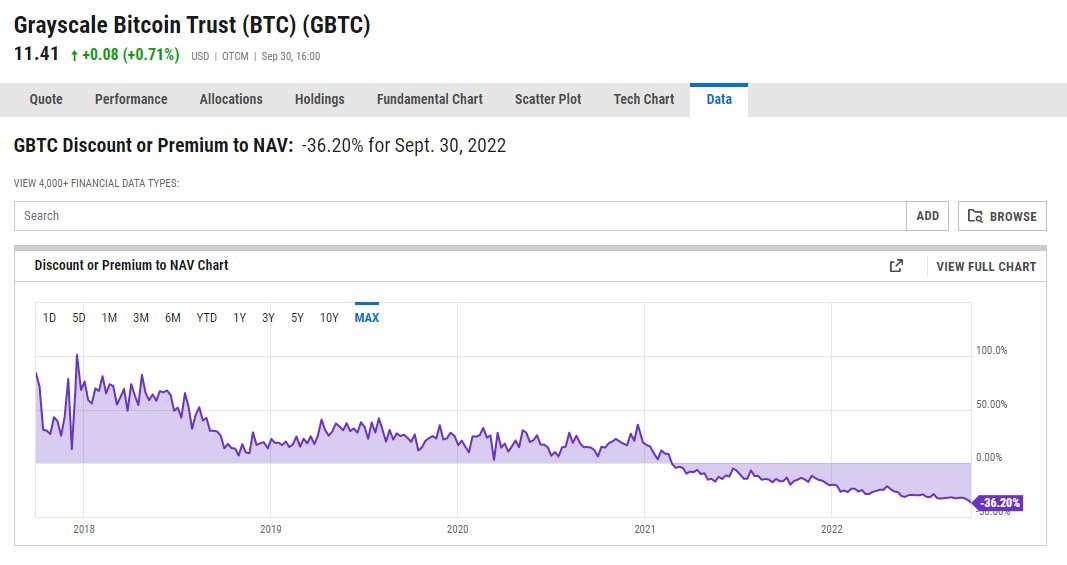Click VIEW 4,000+ FINANCIAL DATA TYPES label
1067x565 pixels.
(96, 183)
